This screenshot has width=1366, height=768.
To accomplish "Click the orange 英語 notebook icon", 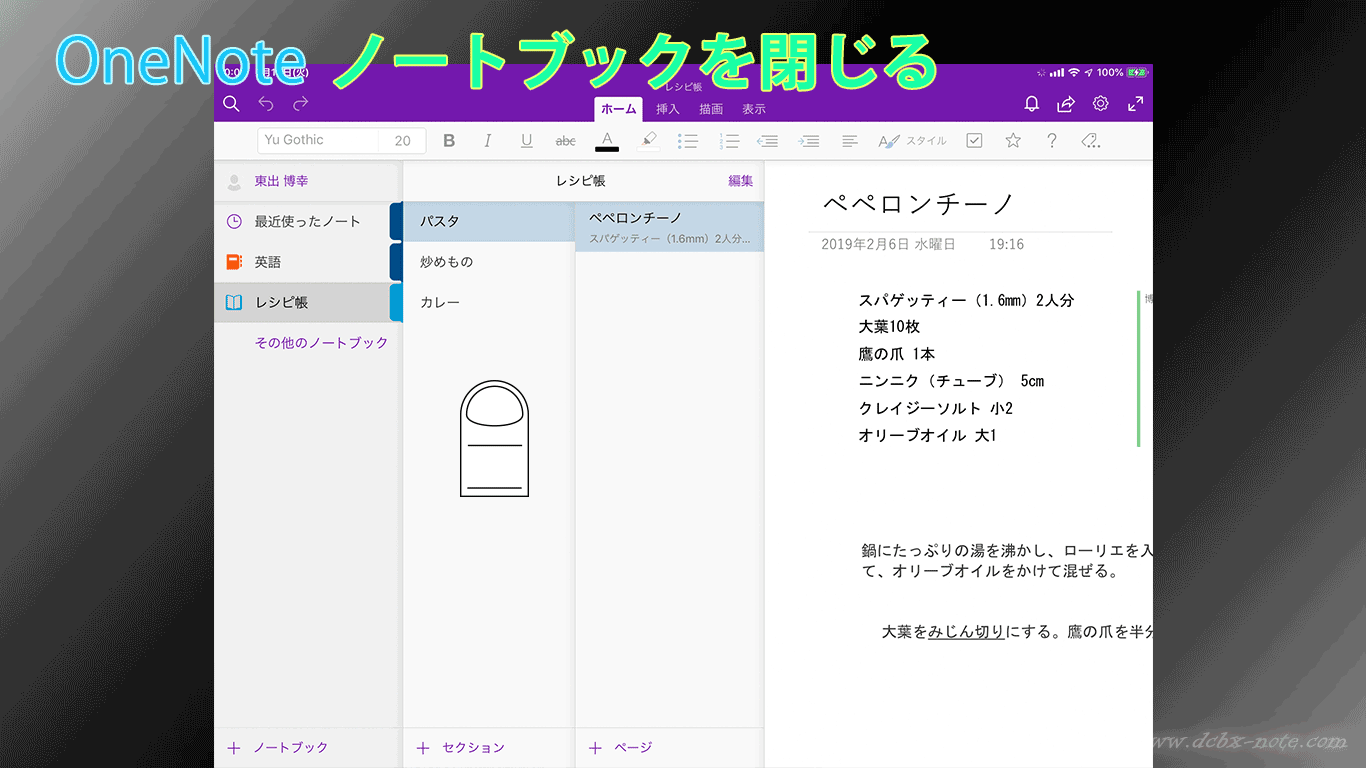I will 234,262.
